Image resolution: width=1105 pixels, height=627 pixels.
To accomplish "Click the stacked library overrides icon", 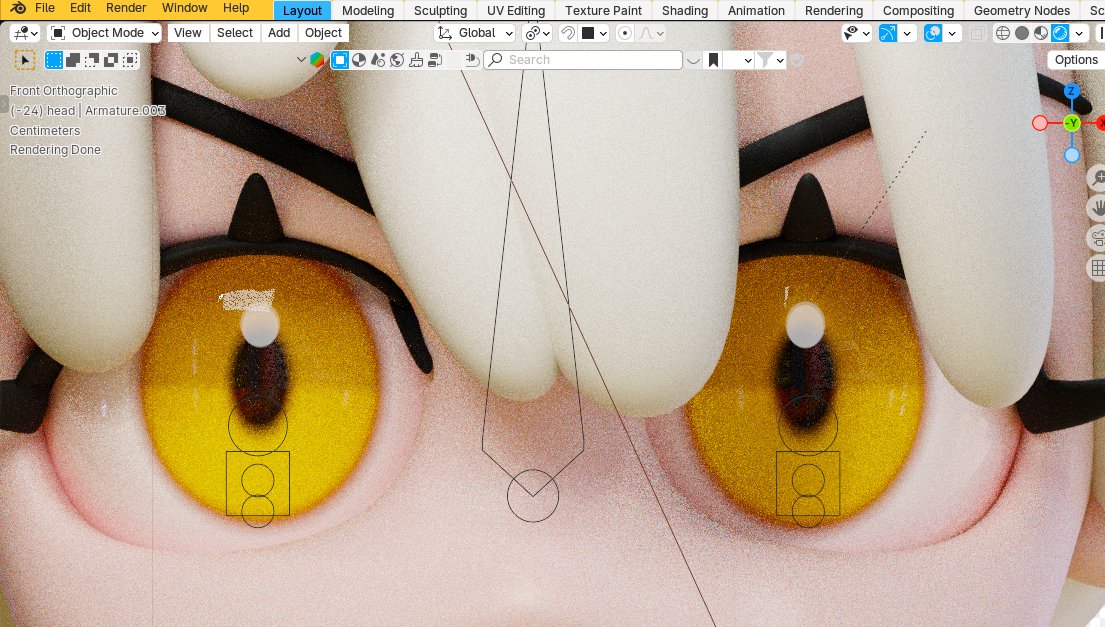I will coord(435,60).
